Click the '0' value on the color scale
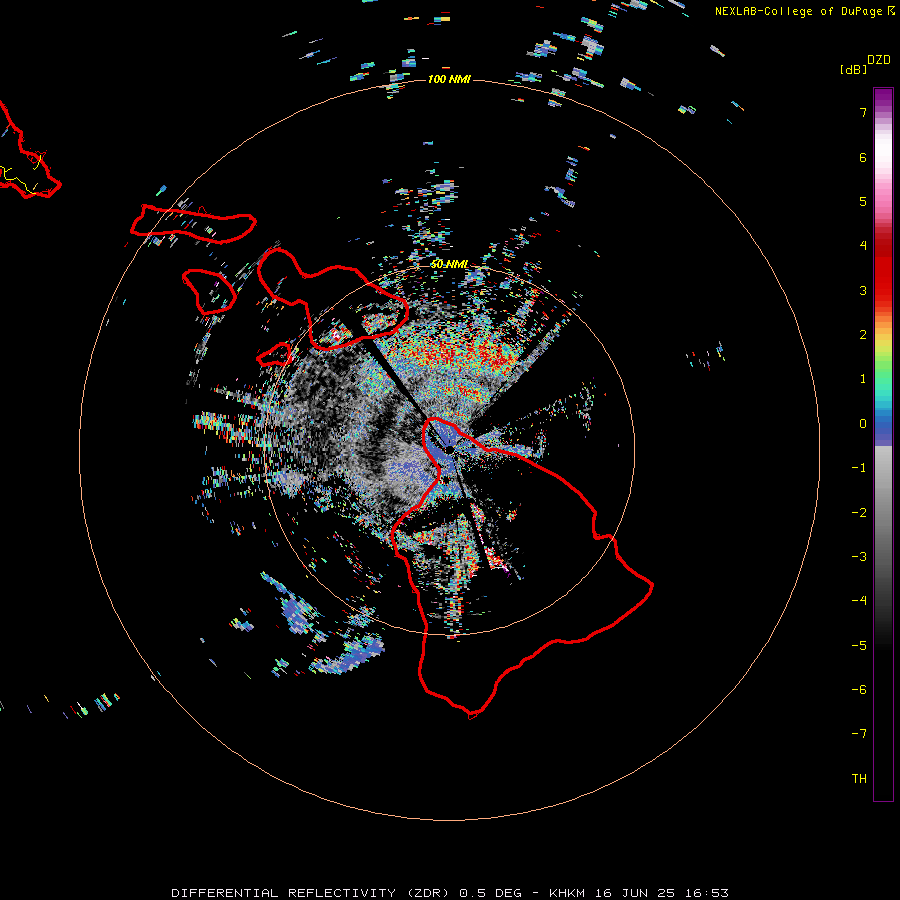The image size is (900, 900). tap(863, 424)
